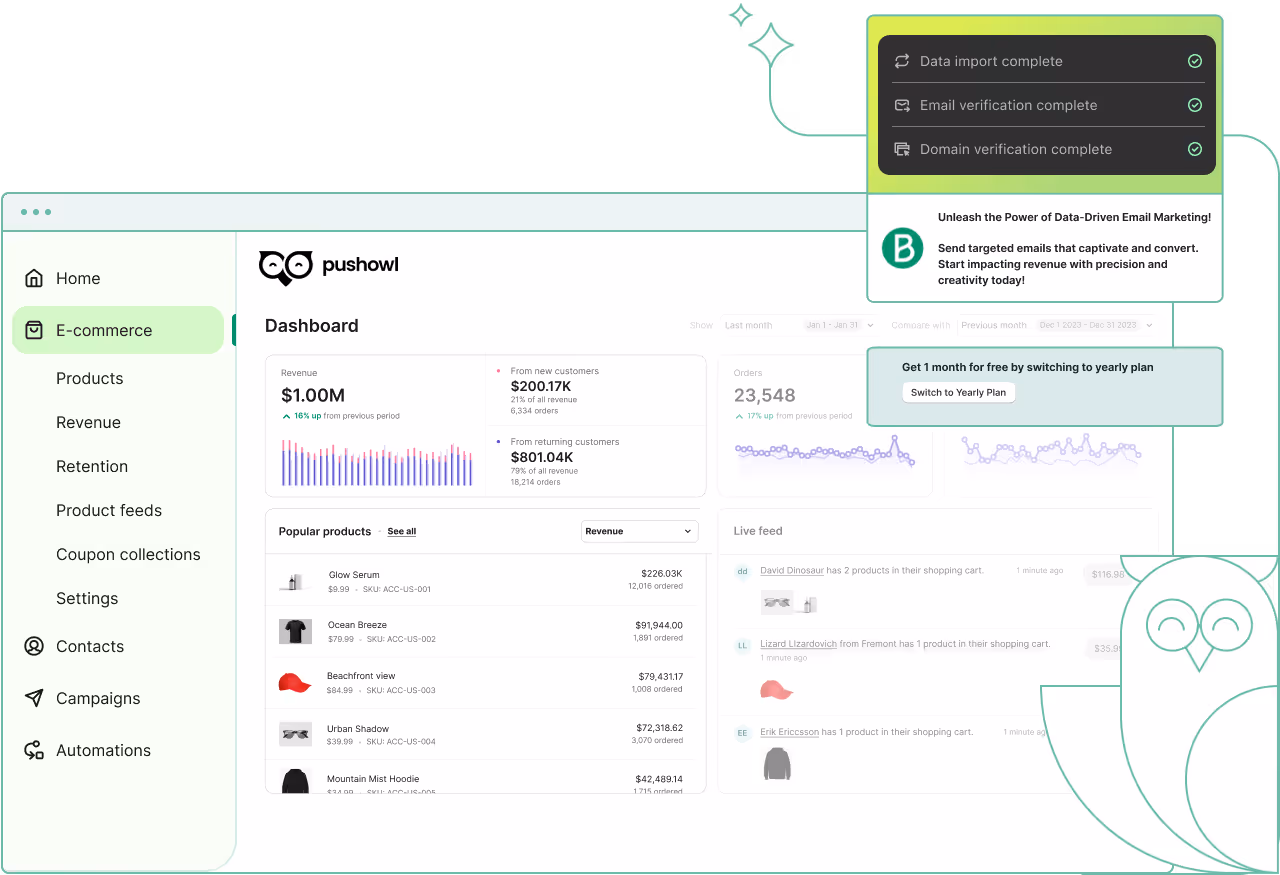Screen dimensions: 1280x875
Task: Click David Dinosaur's dd avatar
Action: (x=742, y=572)
